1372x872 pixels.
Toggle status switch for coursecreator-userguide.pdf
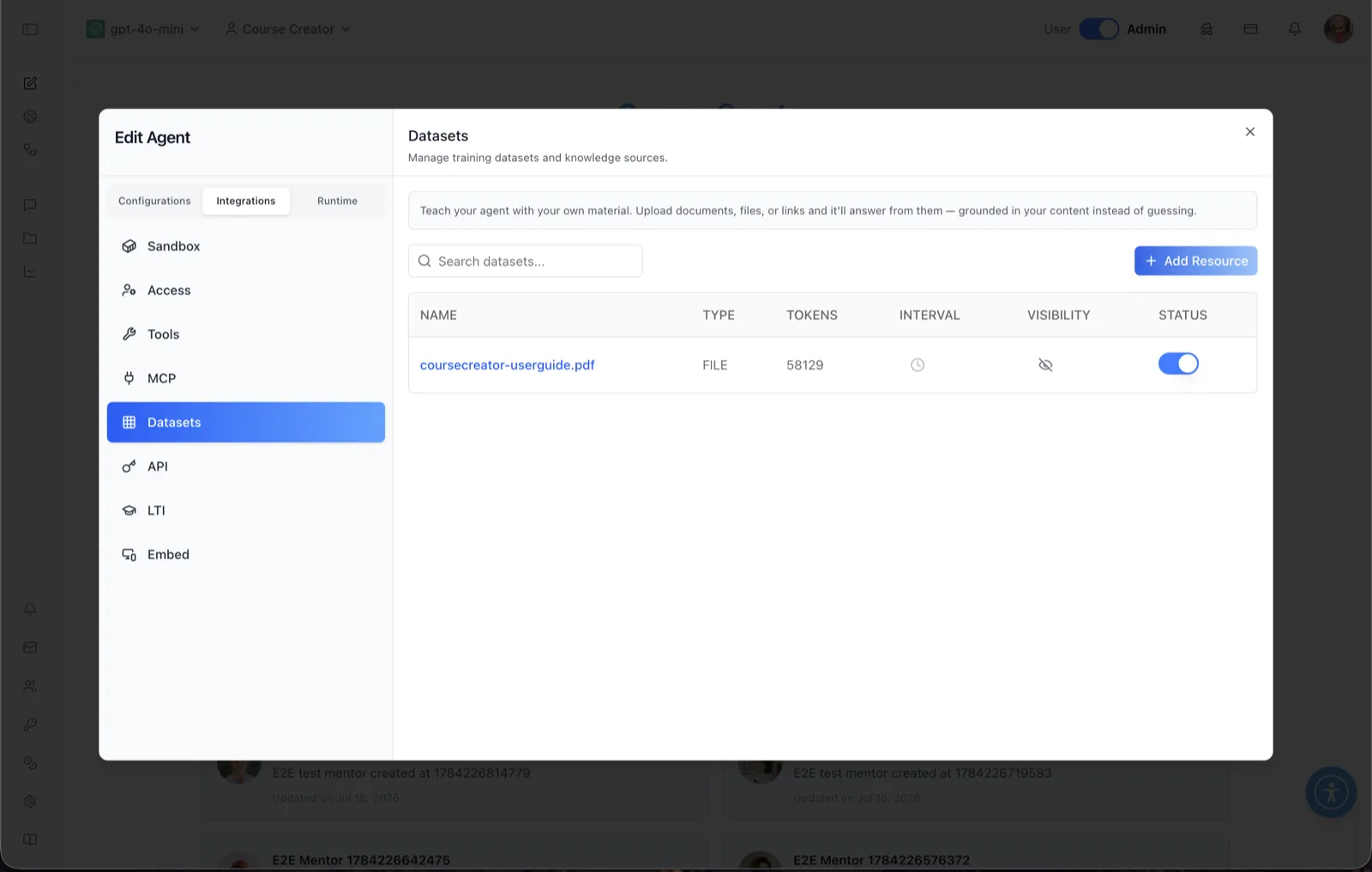1178,364
